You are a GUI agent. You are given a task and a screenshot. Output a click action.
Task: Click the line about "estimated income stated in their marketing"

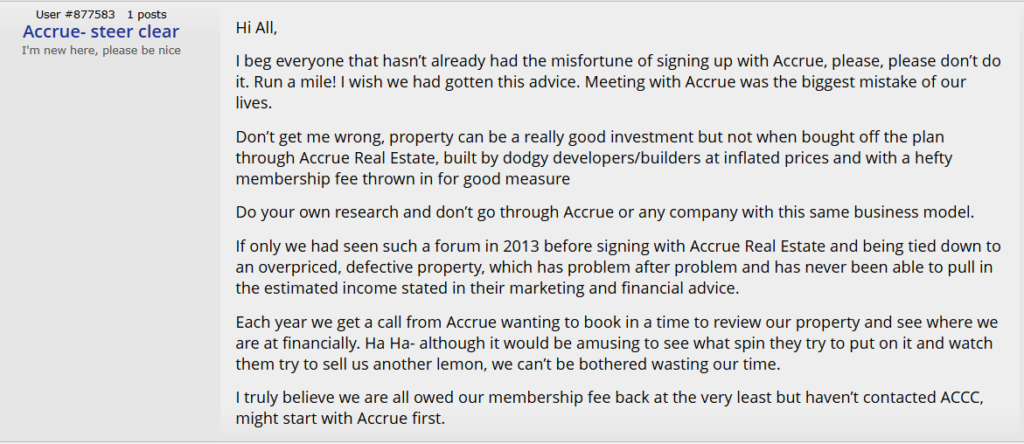tap(487, 289)
